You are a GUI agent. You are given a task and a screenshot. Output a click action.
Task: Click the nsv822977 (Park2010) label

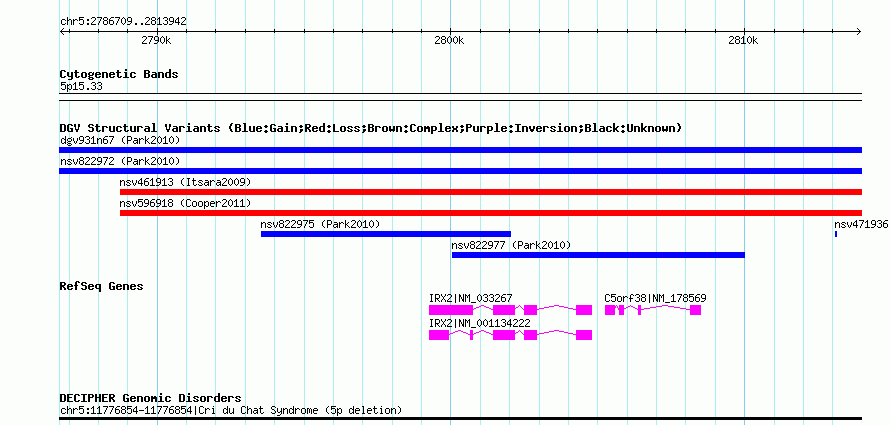coord(511,245)
